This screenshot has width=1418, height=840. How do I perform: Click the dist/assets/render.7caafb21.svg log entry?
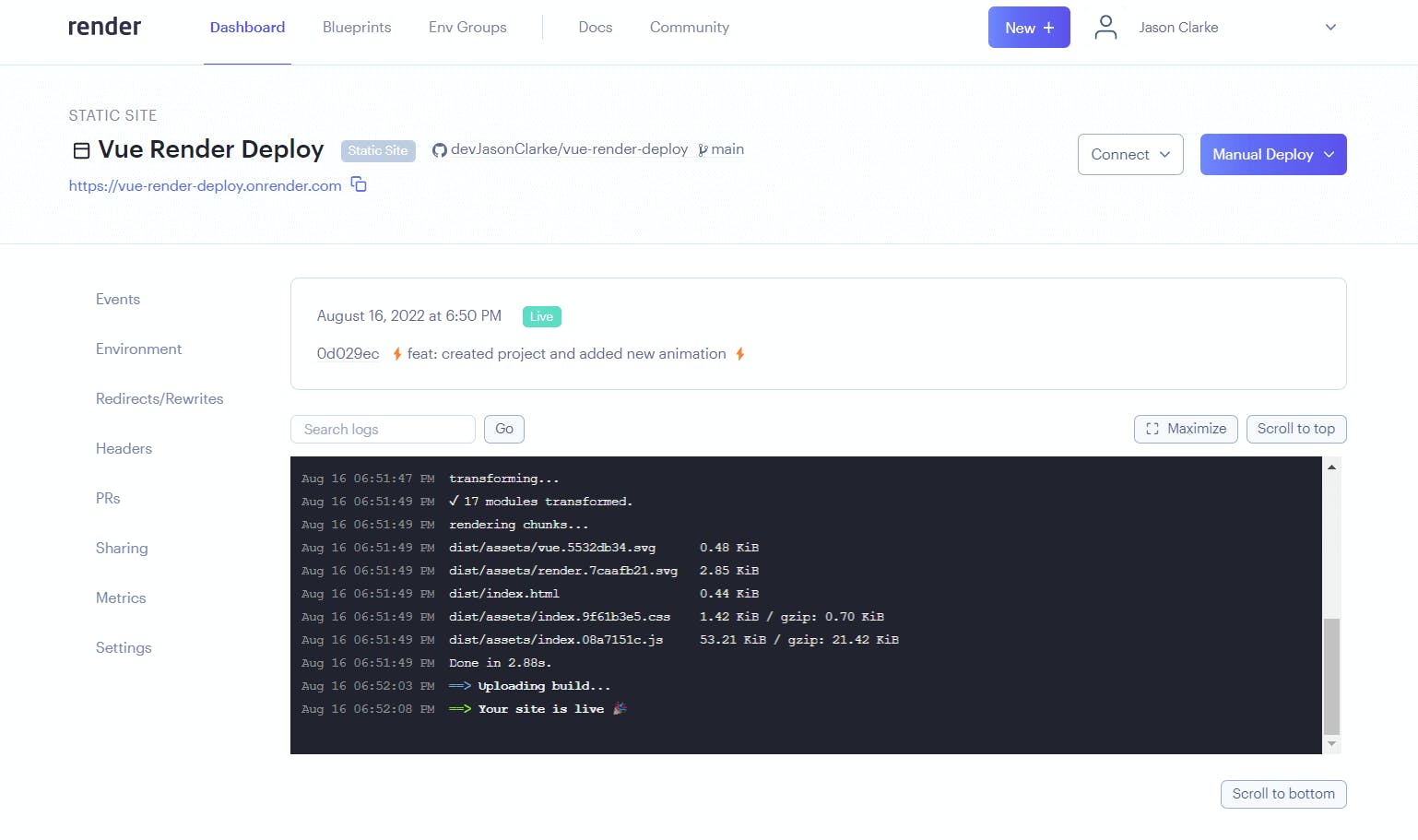pos(563,571)
